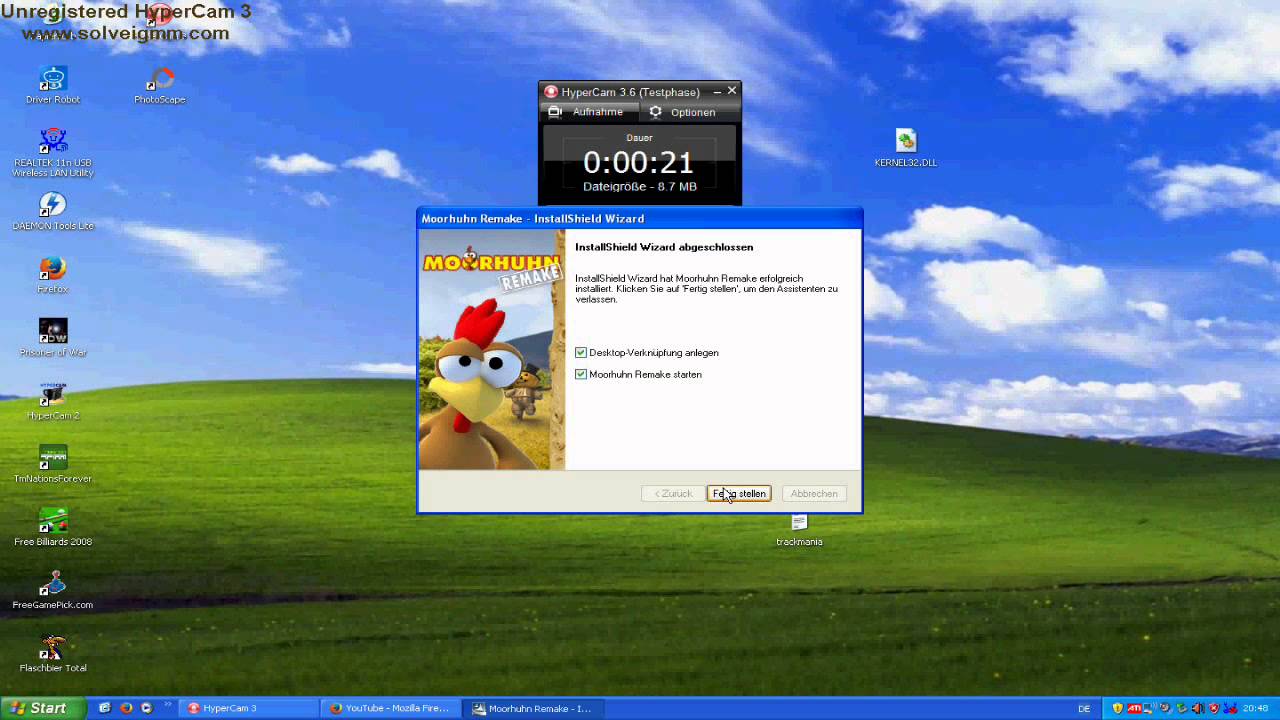
Task: Click the 20:48 taskbar clock
Action: coord(1255,708)
